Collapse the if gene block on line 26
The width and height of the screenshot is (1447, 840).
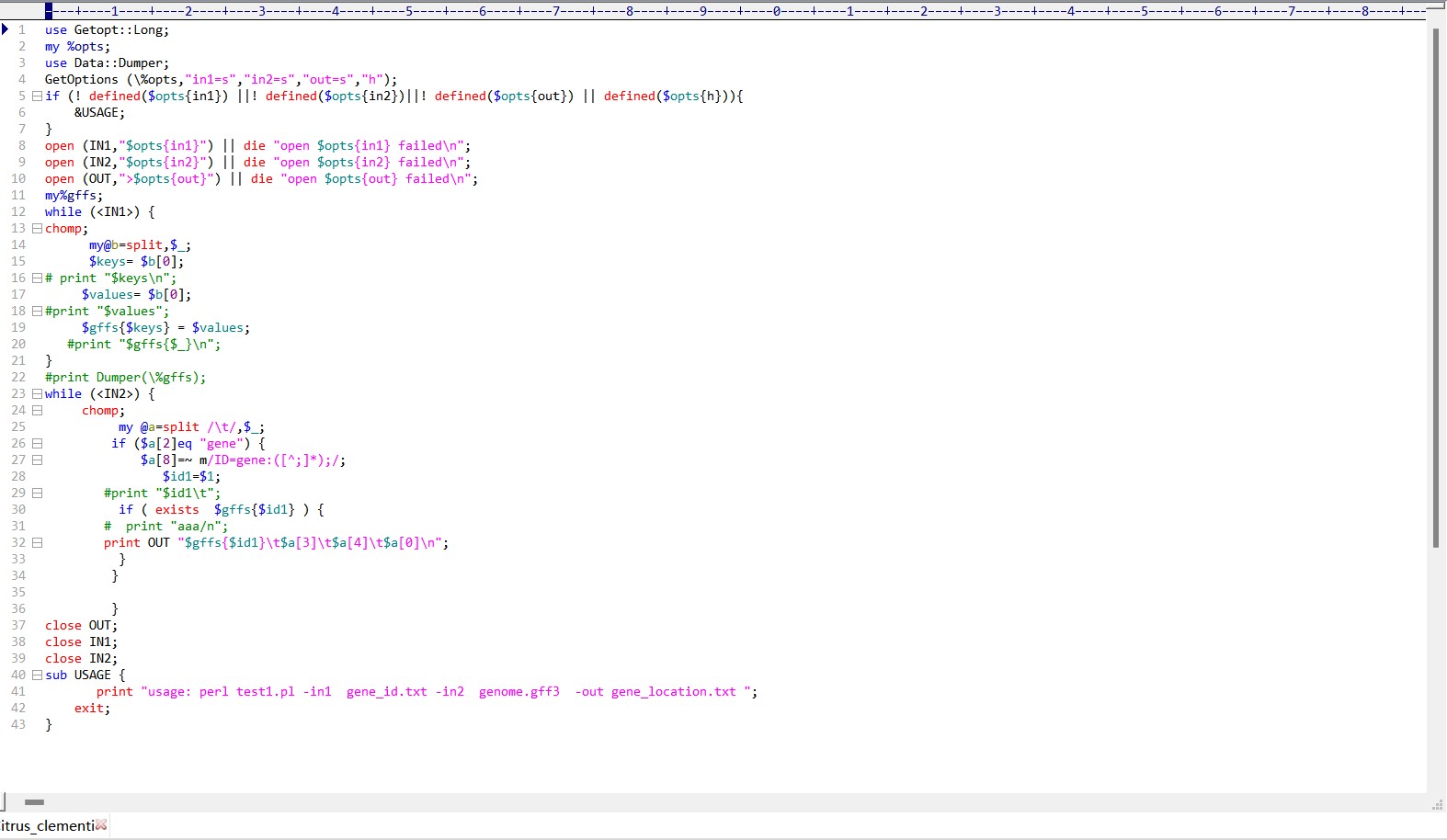[x=37, y=443]
